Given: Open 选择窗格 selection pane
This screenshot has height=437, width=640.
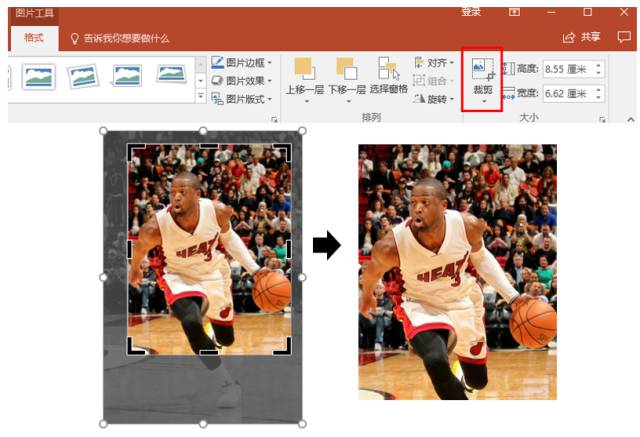Looking at the screenshot, I should pyautogui.click(x=389, y=76).
